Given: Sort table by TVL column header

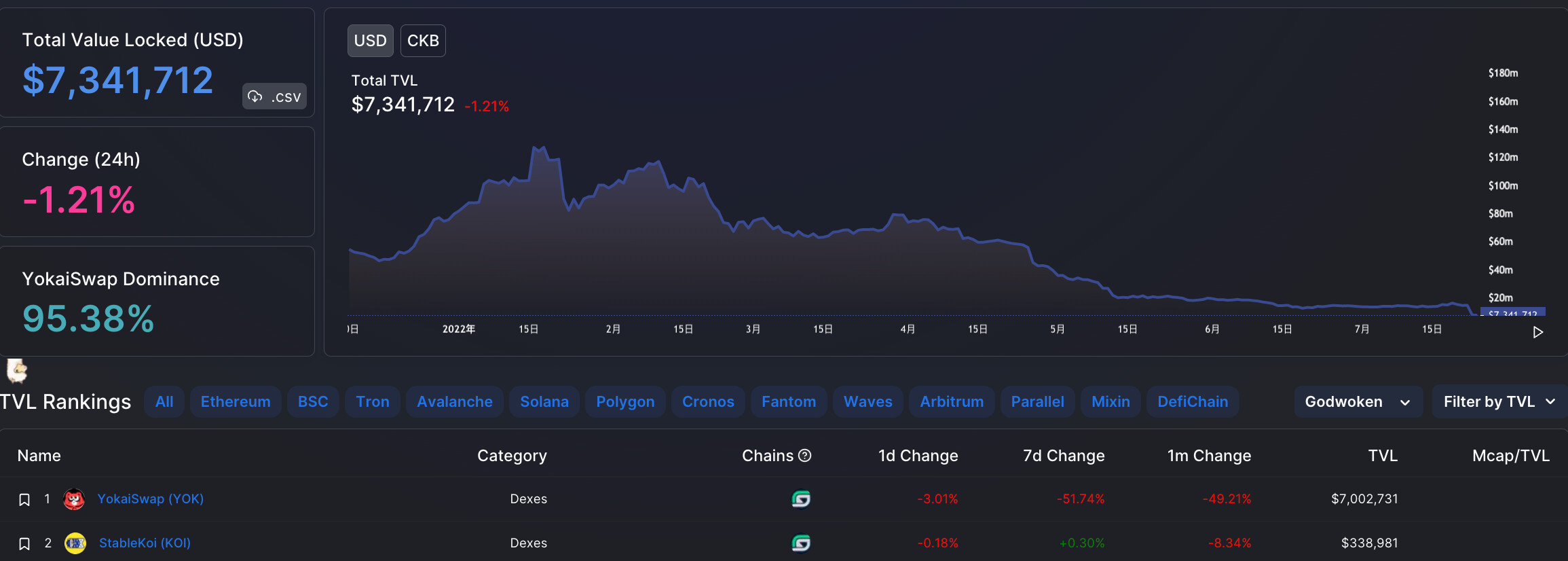Looking at the screenshot, I should coord(1382,456).
